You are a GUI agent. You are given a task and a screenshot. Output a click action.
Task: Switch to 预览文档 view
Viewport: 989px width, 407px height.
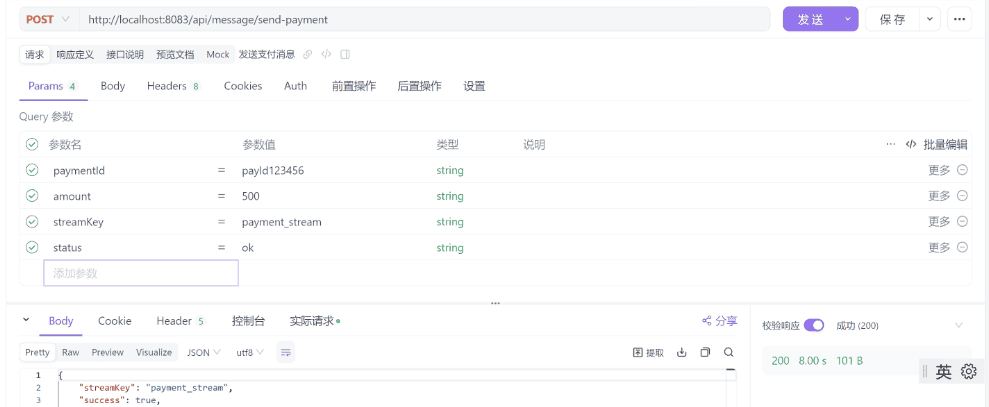pos(175,54)
